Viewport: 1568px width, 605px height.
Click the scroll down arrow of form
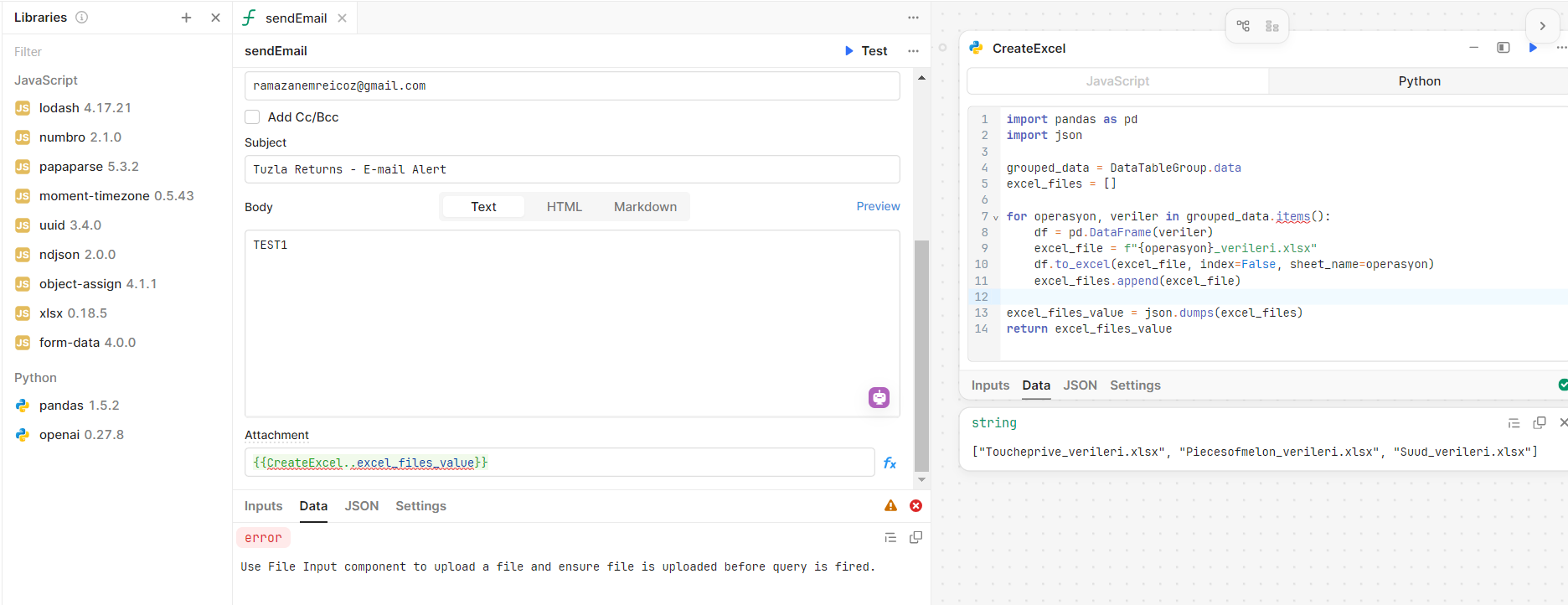(921, 480)
